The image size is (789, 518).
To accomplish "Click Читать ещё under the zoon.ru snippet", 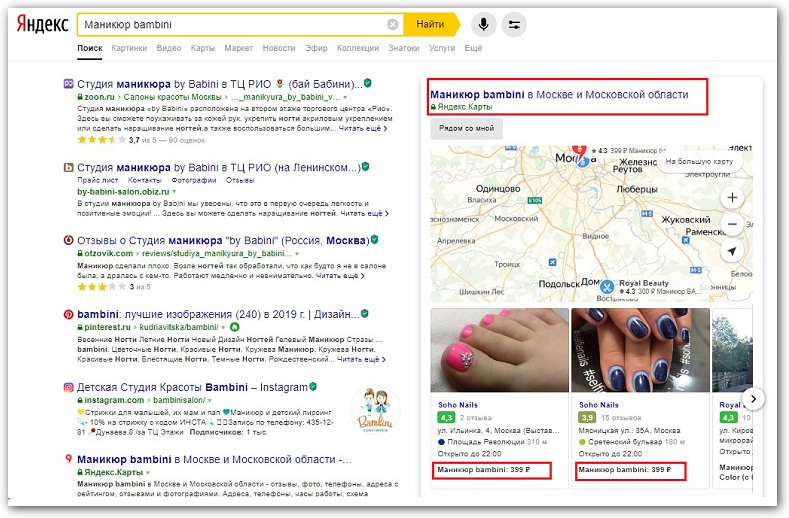I will pyautogui.click(x=363, y=128).
